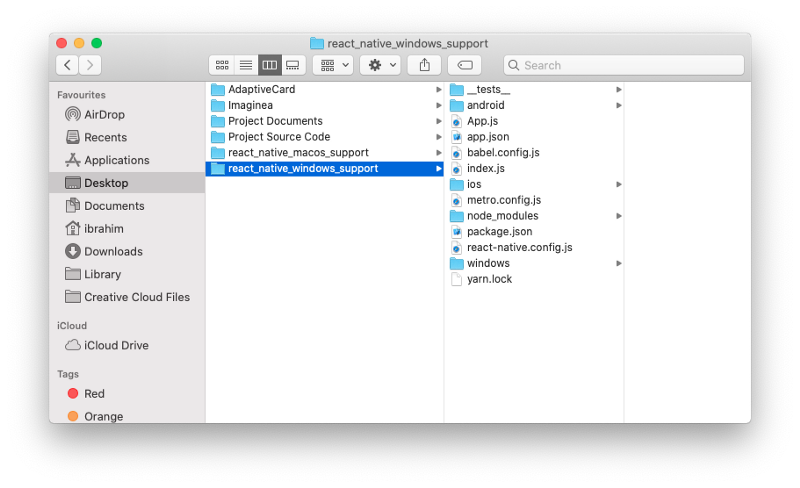Expand the AdaptiveCard folder arrow
The image size is (800, 488).
[438, 89]
